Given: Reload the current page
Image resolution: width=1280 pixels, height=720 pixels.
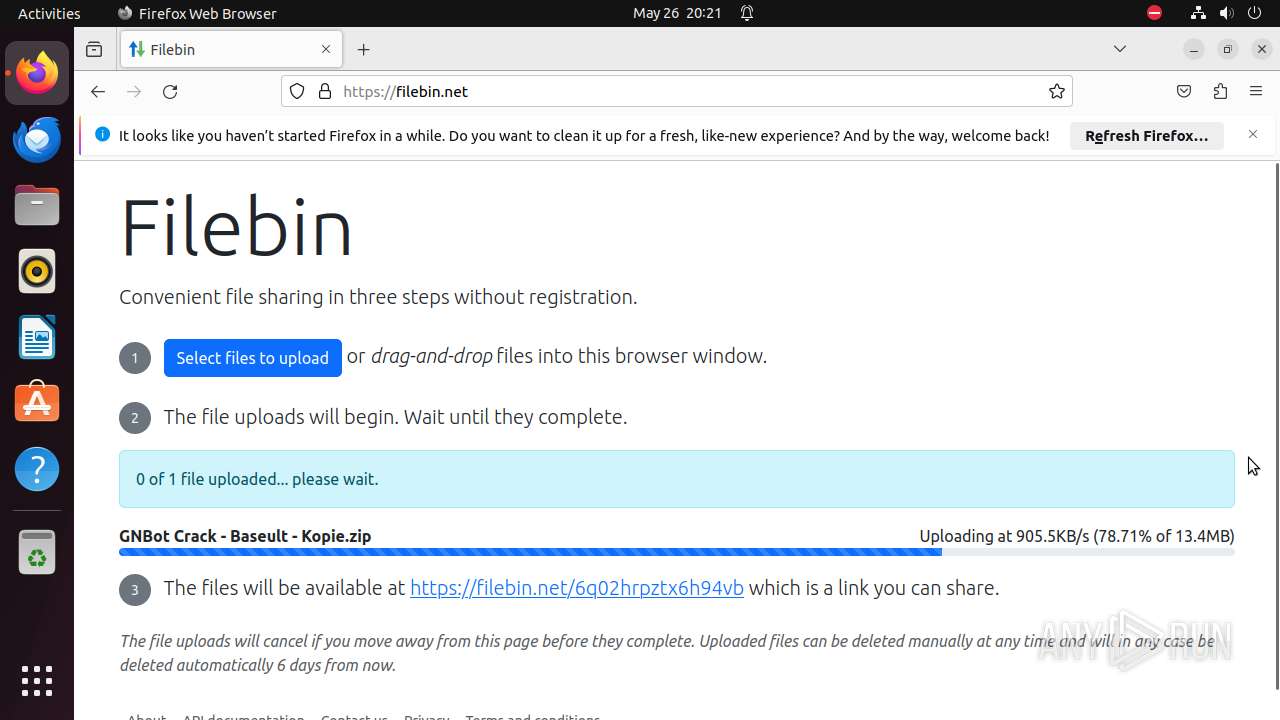Looking at the screenshot, I should click(170, 91).
